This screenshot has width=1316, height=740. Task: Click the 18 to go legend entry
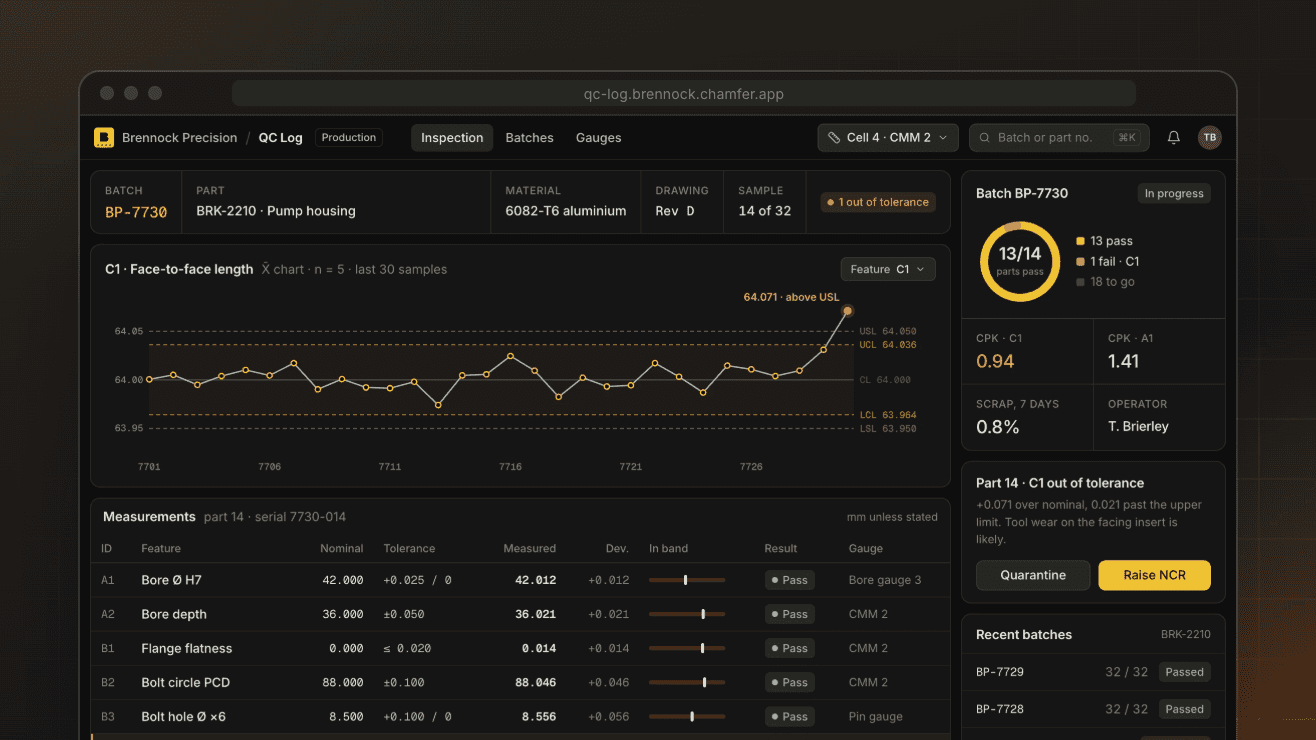[x=1106, y=282]
